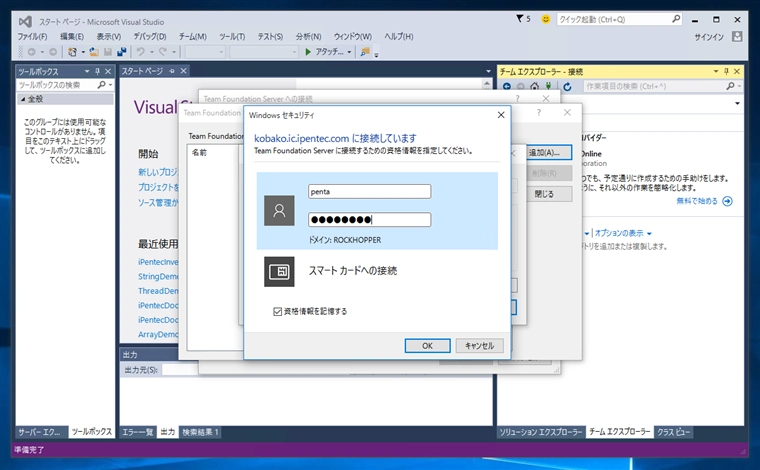The height and width of the screenshot is (470, 760).
Task: Select スマート カードへの接続 option
Action: [x=353, y=271]
